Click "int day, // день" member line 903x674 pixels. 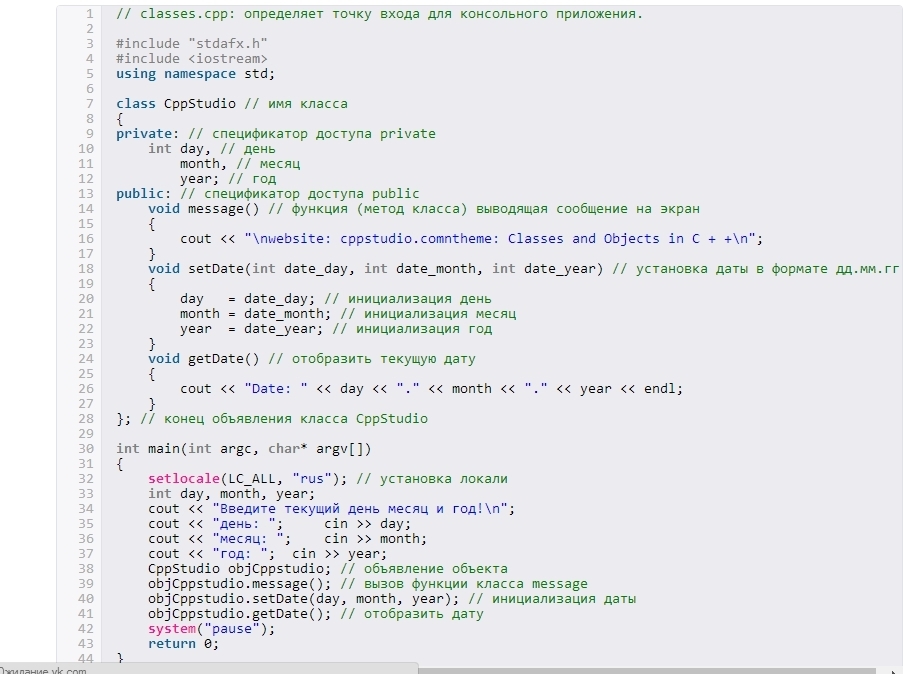[212, 149]
